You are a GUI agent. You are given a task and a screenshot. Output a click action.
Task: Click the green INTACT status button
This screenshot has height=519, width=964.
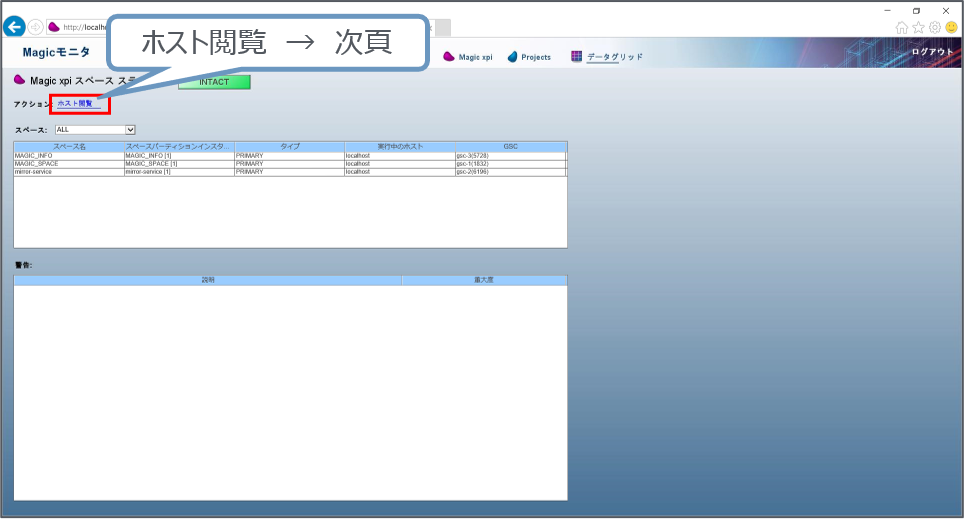(x=214, y=82)
